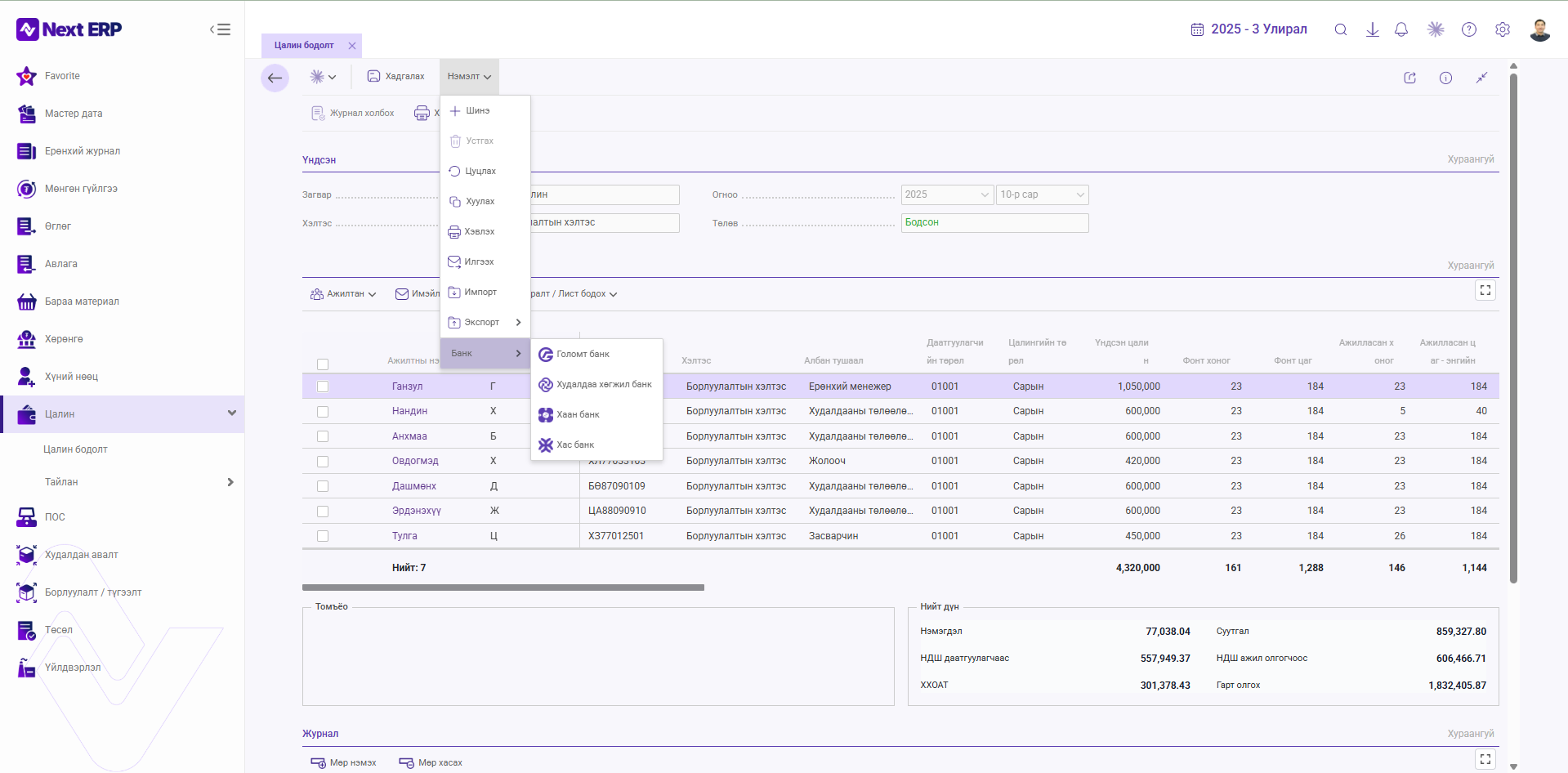
Task: Click the info icon in toolbar
Action: tap(1445, 78)
